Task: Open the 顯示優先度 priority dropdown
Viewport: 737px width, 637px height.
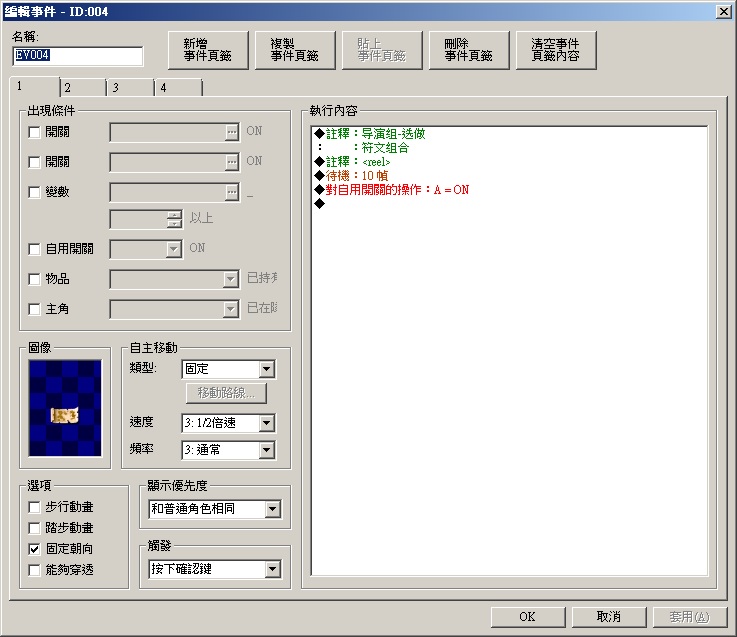Action: click(215, 509)
